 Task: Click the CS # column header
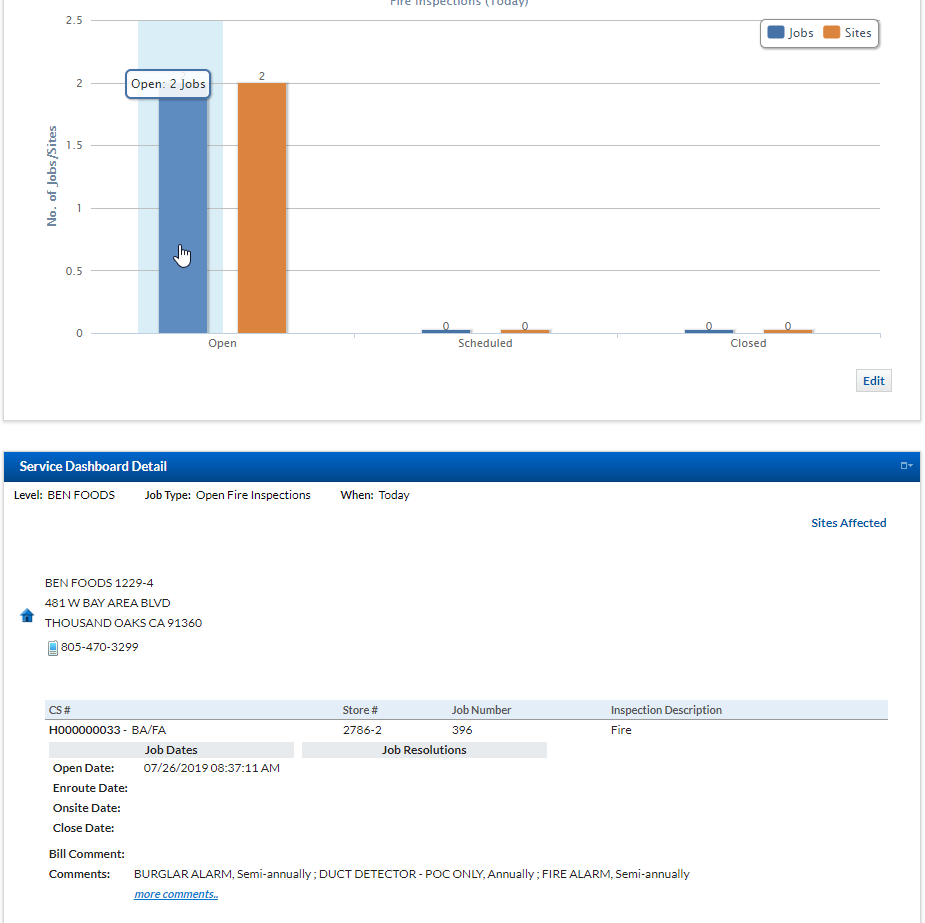60,710
